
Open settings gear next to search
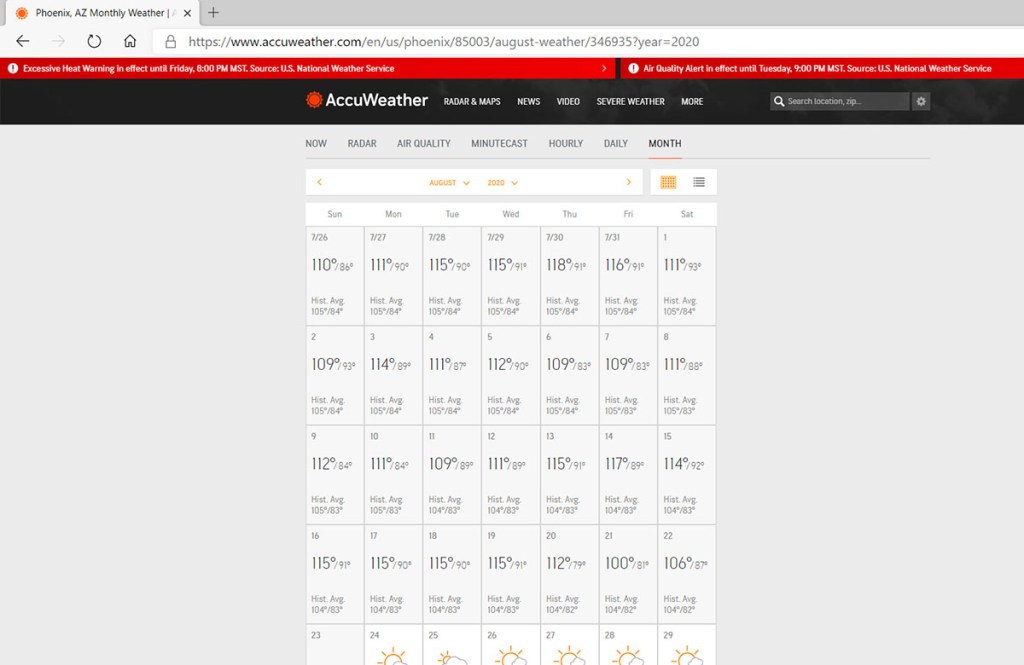(921, 101)
